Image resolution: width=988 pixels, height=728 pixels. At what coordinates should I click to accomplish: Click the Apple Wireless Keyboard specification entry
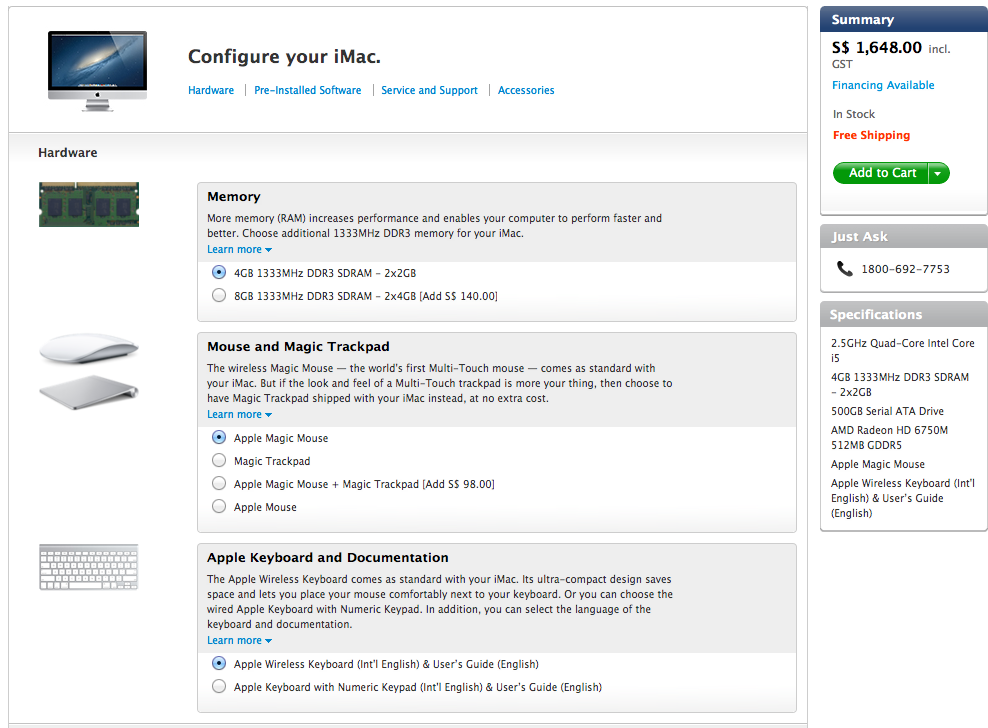tap(902, 498)
